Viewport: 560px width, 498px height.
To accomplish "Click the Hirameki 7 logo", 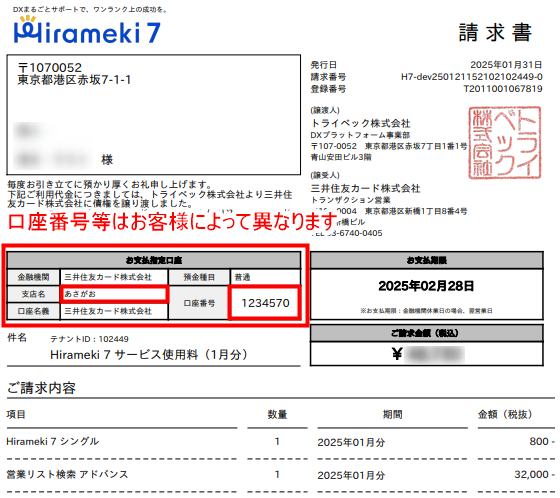I will (87, 31).
